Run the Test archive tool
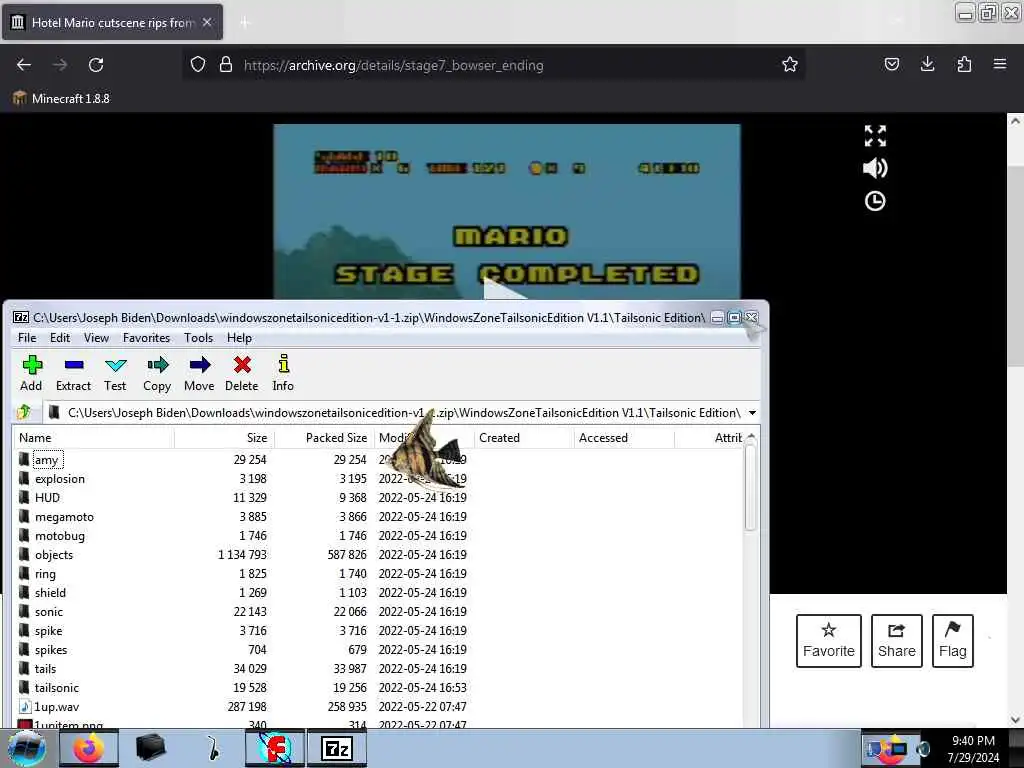 (x=115, y=373)
